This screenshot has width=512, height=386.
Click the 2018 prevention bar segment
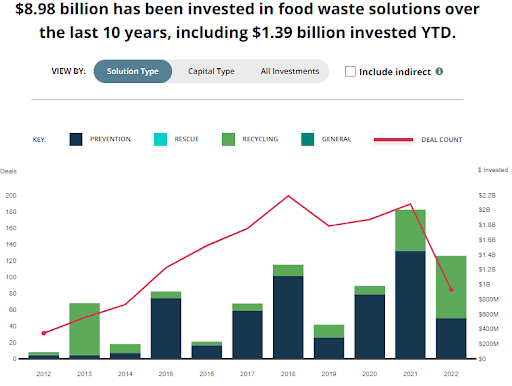tap(288, 317)
